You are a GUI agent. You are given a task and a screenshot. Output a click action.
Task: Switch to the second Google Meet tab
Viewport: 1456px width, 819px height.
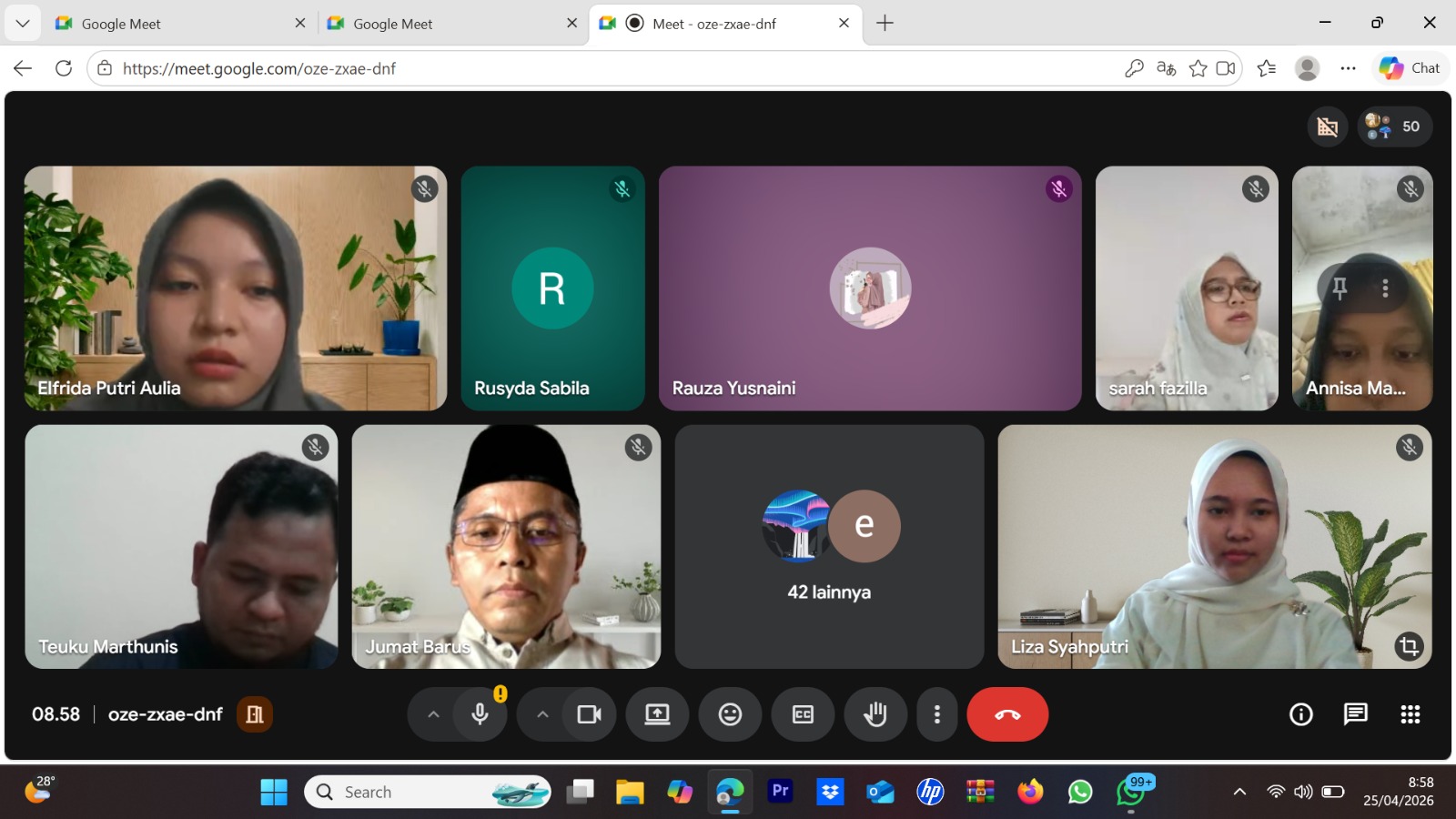tap(446, 24)
